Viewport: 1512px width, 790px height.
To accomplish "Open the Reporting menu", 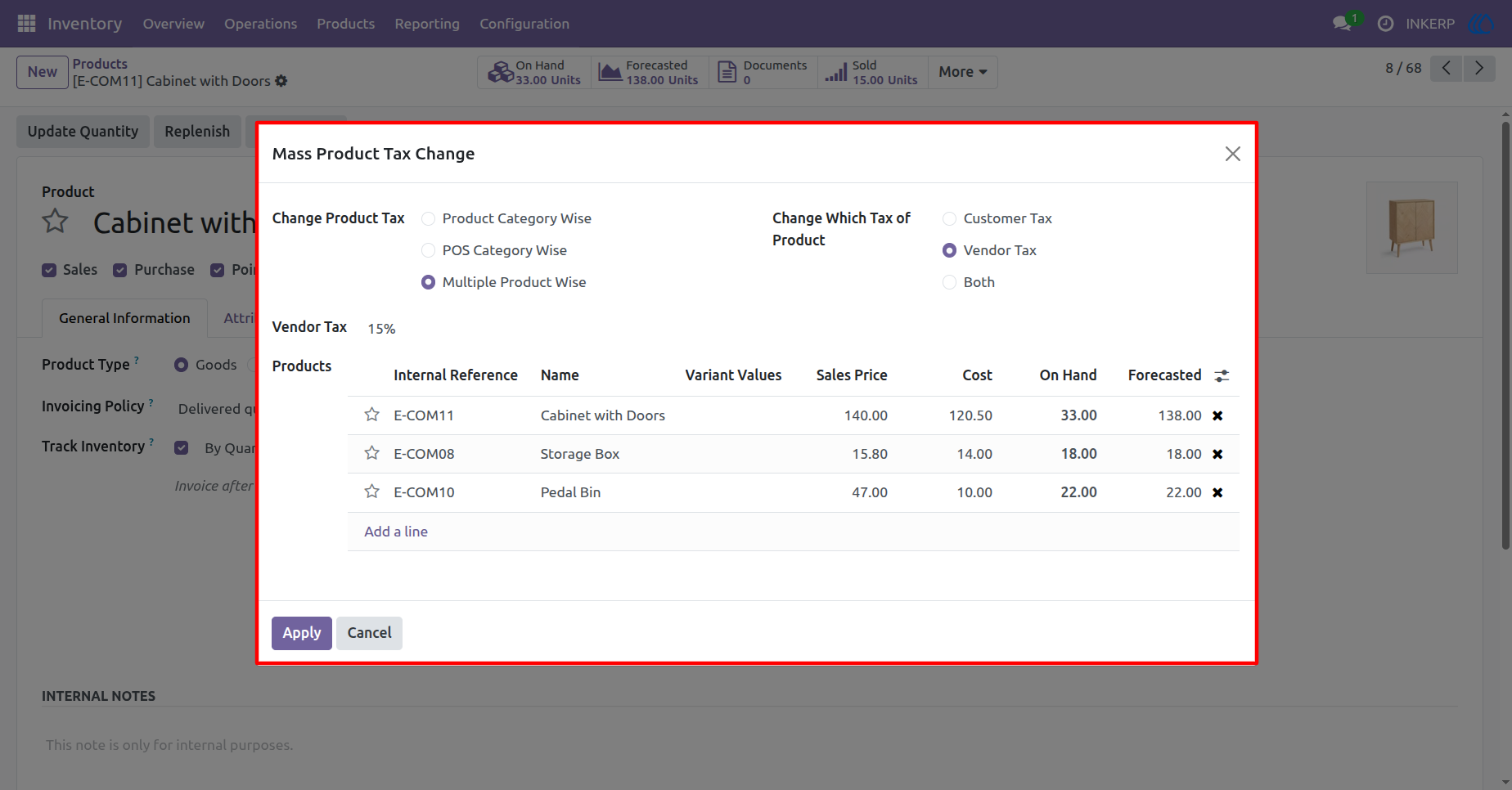I will click(427, 24).
